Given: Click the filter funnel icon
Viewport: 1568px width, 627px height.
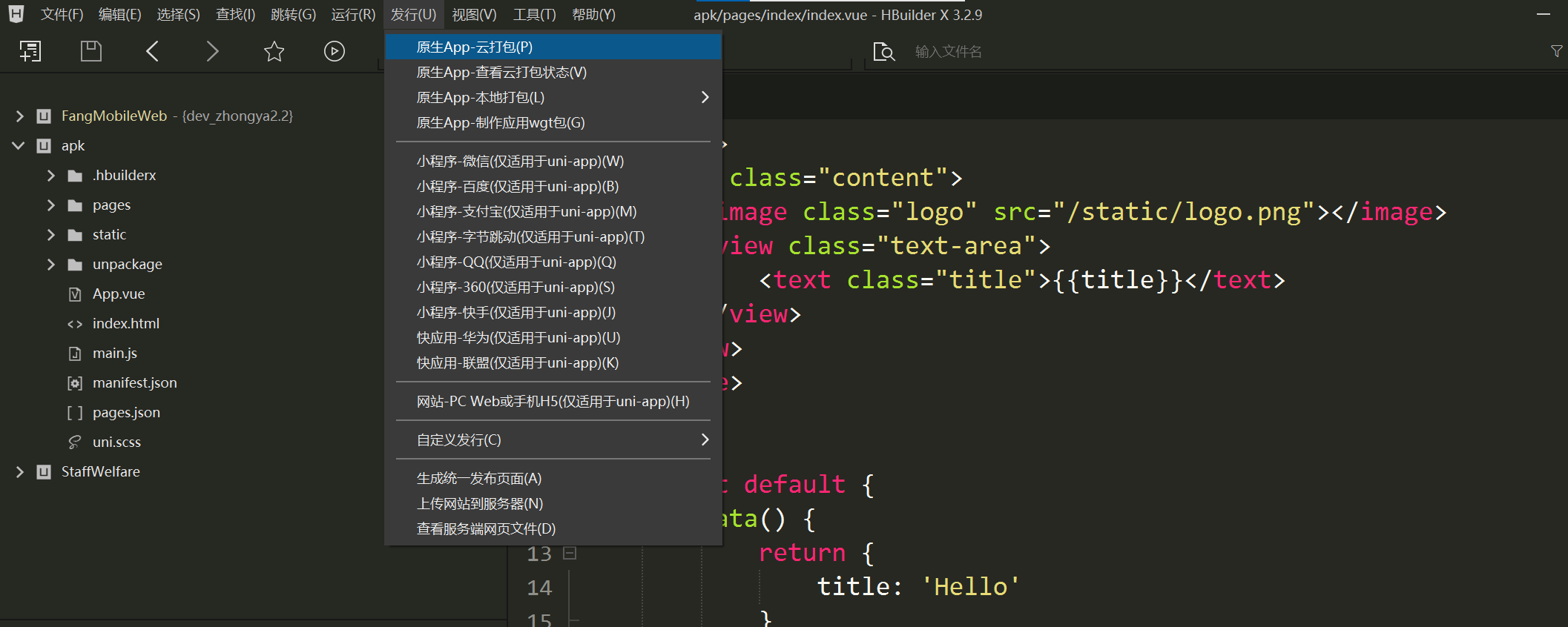Looking at the screenshot, I should pyautogui.click(x=1556, y=51).
